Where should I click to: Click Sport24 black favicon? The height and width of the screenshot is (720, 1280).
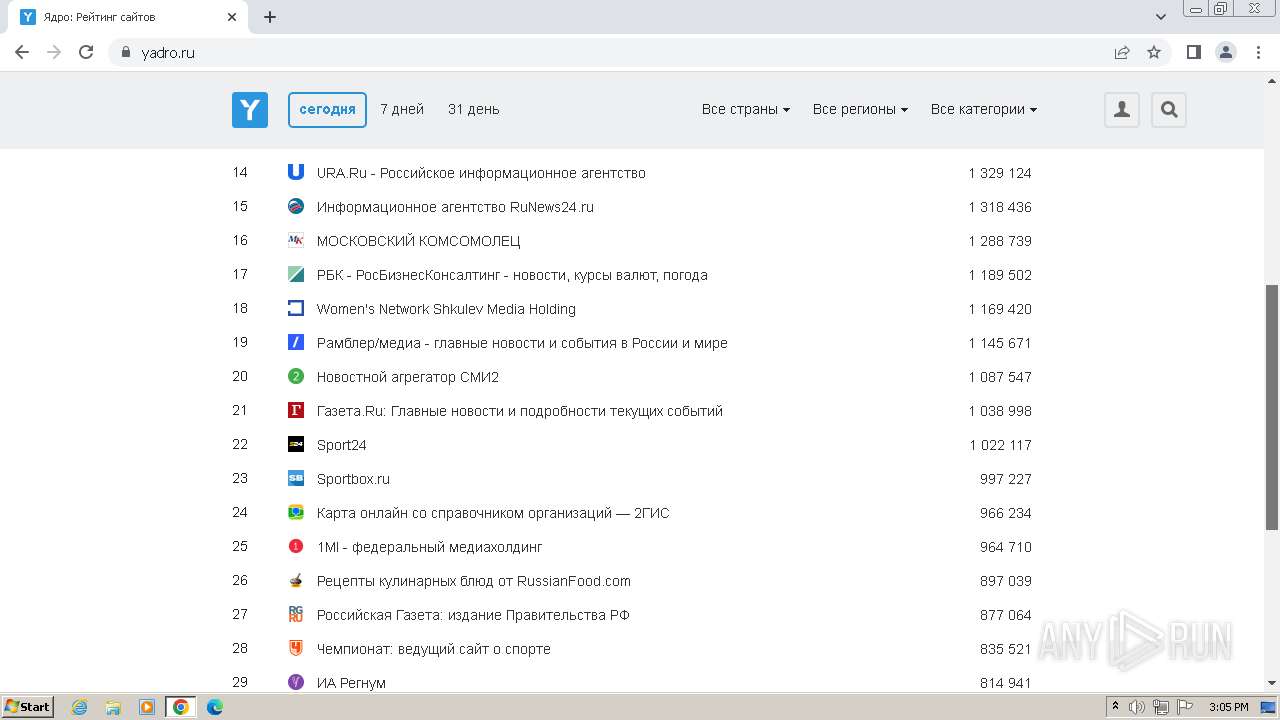point(296,444)
